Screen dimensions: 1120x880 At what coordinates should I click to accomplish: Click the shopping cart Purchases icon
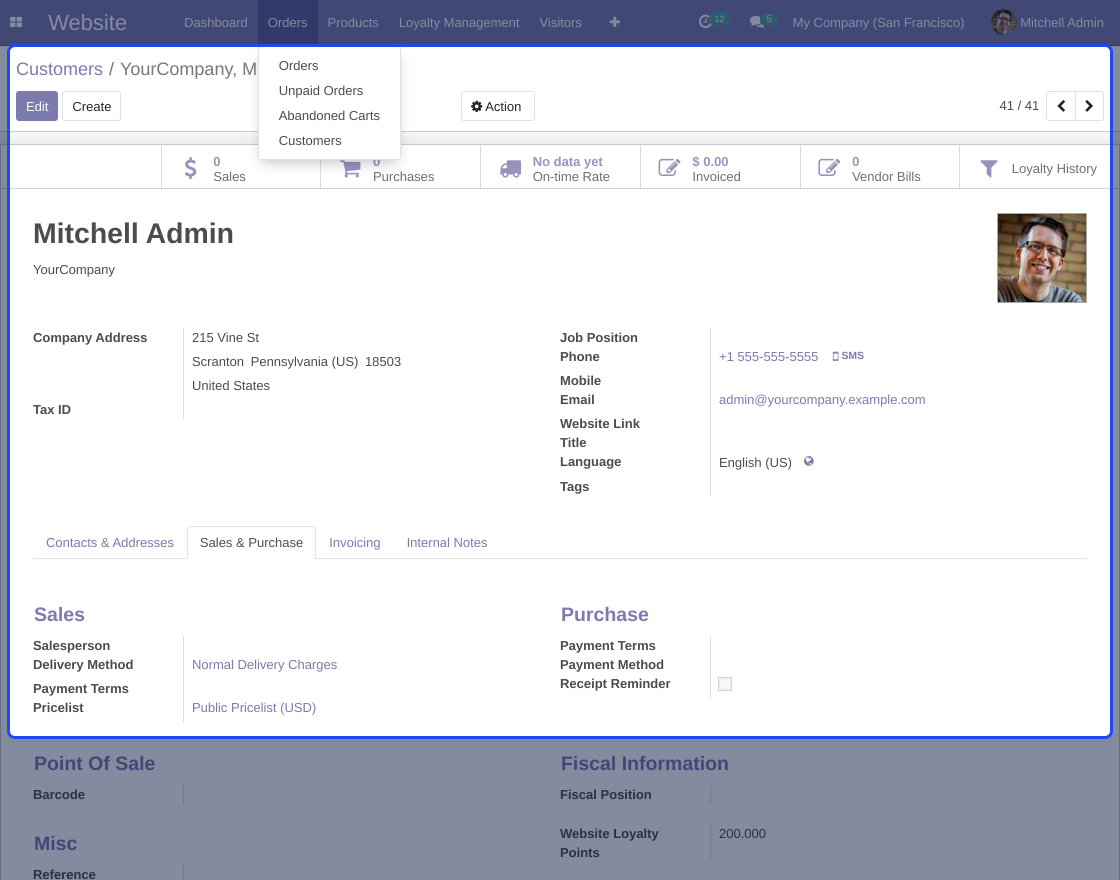tap(350, 169)
